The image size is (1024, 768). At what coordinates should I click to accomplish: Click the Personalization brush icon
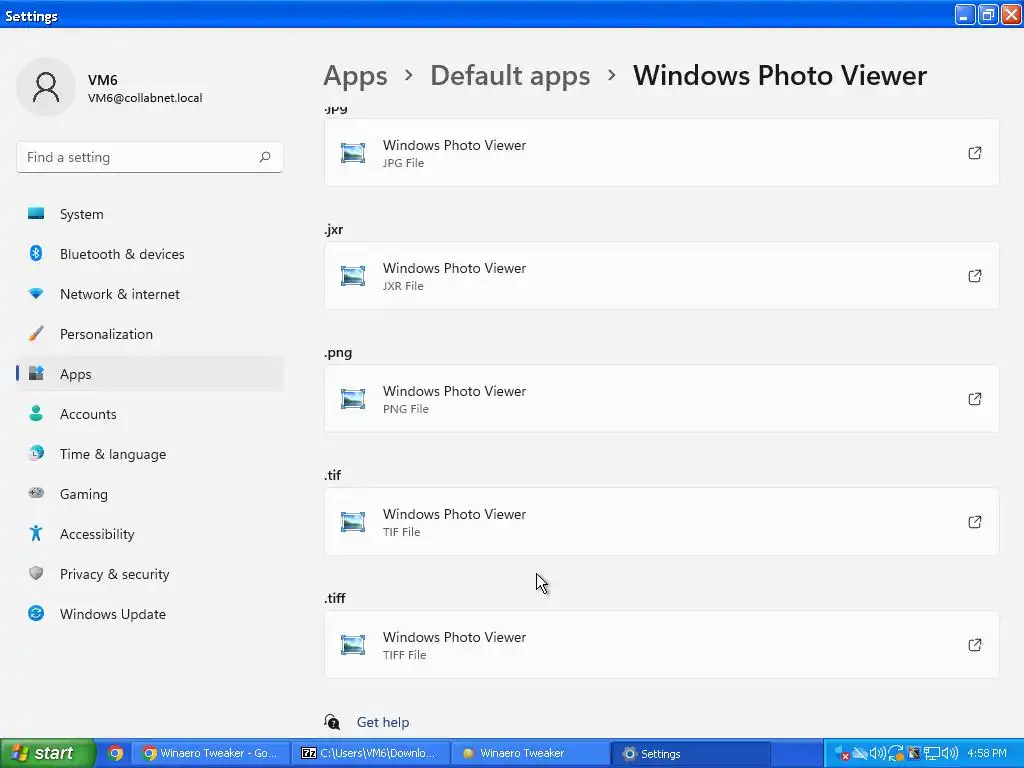[x=36, y=334]
